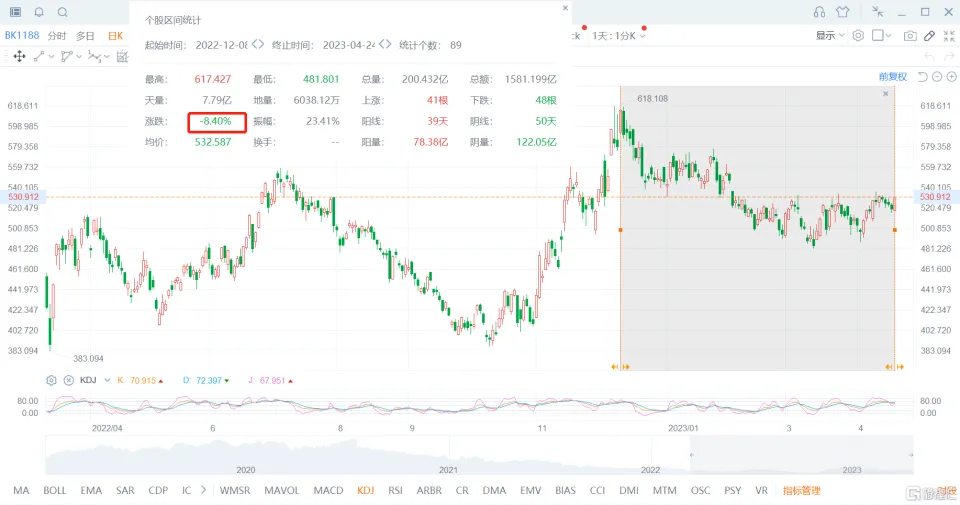Screen dimensions: 960x505
Task: Remove the KDJ indicator with X icon
Action: 68,380
